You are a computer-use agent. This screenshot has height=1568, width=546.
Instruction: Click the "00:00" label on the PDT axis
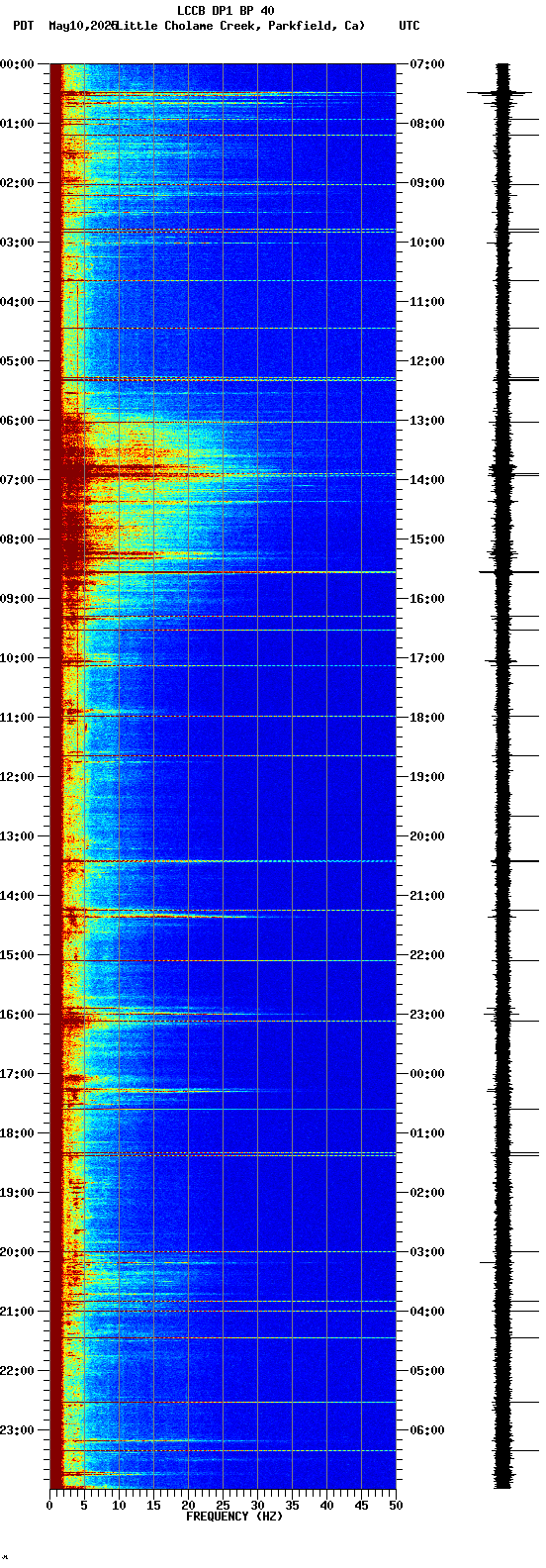pos(17,64)
